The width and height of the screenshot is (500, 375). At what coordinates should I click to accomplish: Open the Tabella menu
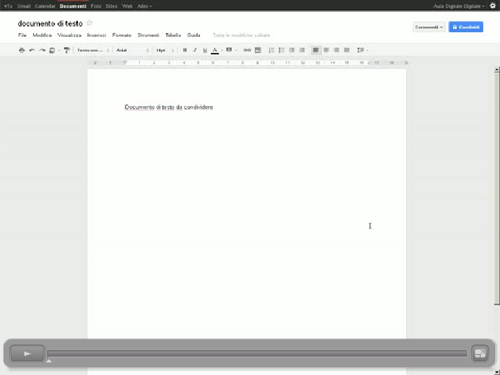coord(173,35)
